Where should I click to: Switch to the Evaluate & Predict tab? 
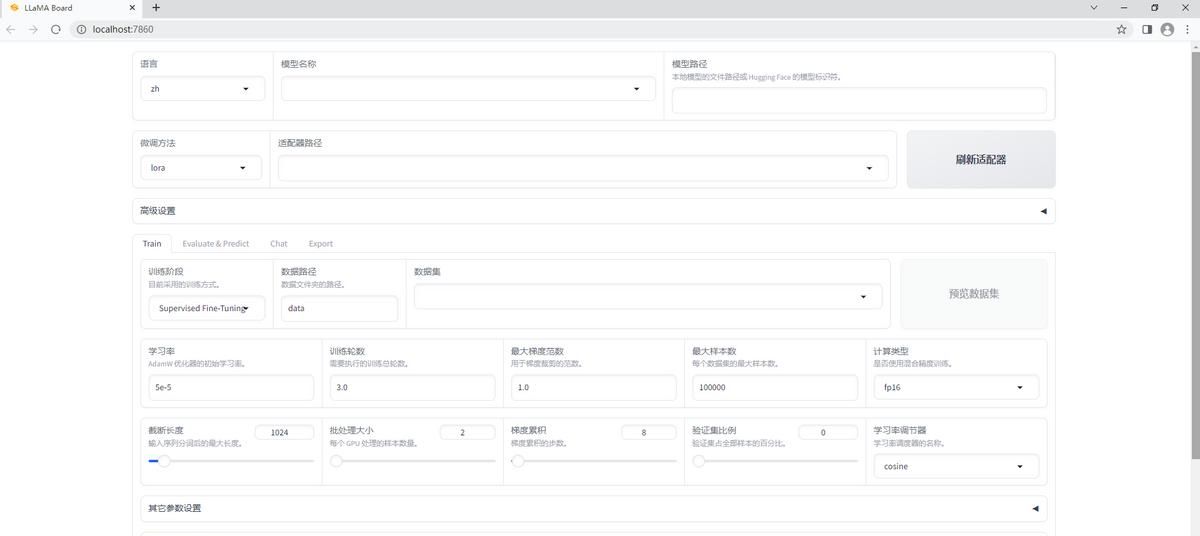(215, 244)
